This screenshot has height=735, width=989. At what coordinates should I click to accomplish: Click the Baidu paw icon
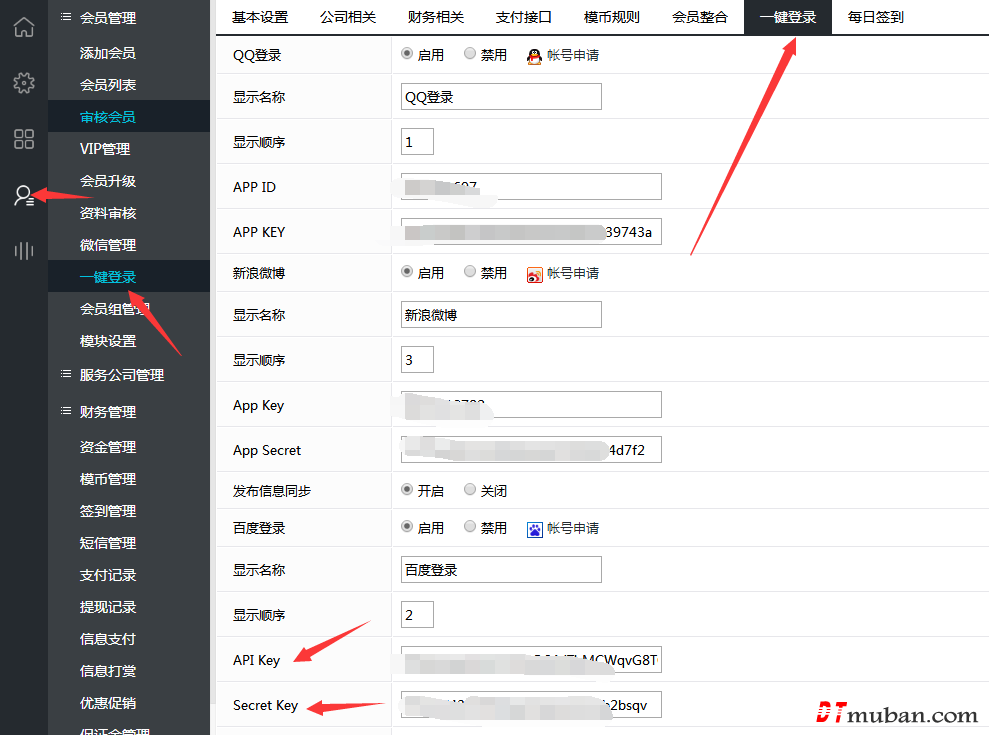coord(534,529)
